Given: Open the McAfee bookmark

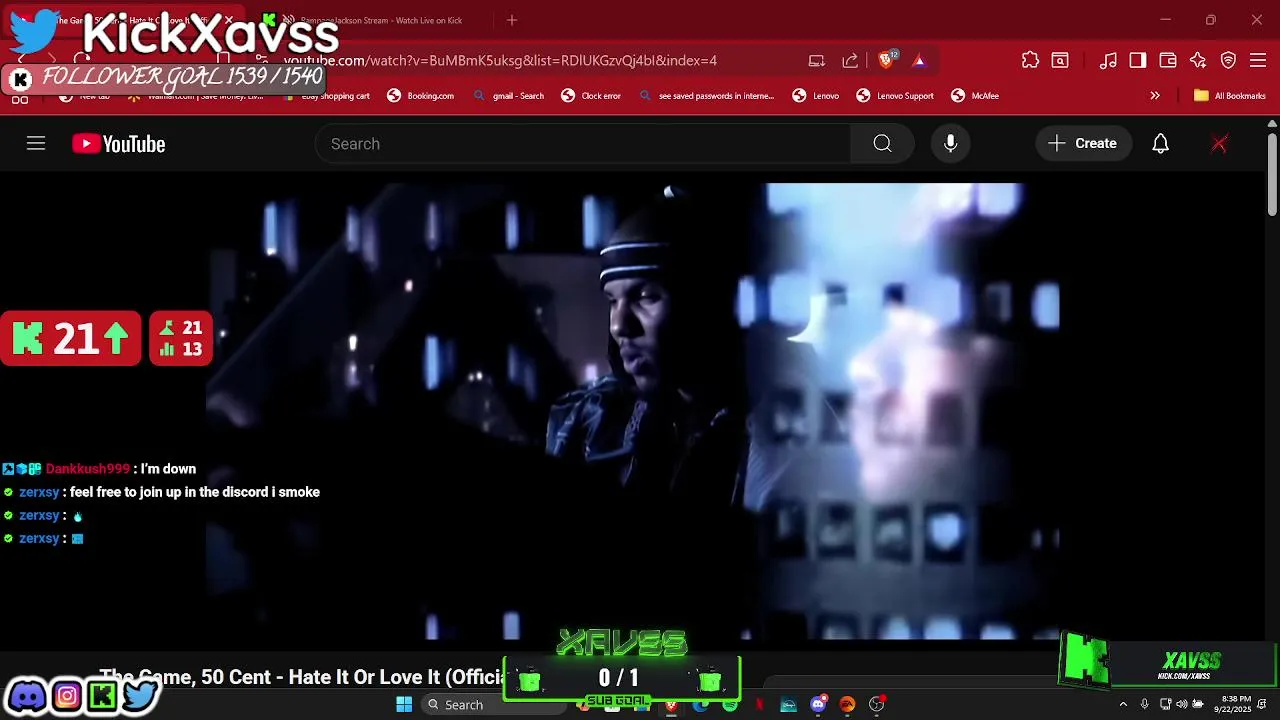Looking at the screenshot, I should 975,96.
